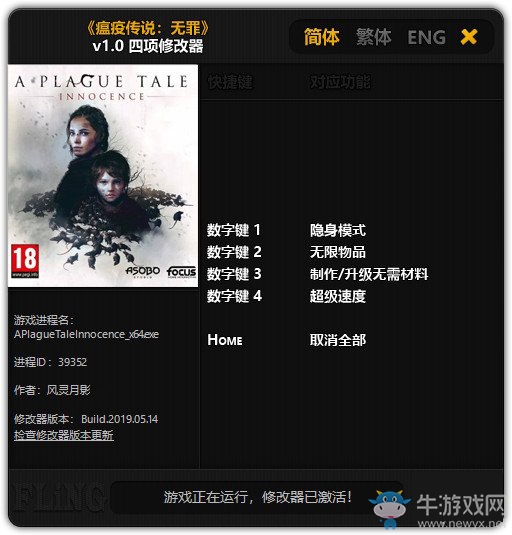Viewport: 512px width, 535px height.
Task: Toggle 制作/升级无需材料 option
Action: pyautogui.click(x=369, y=274)
